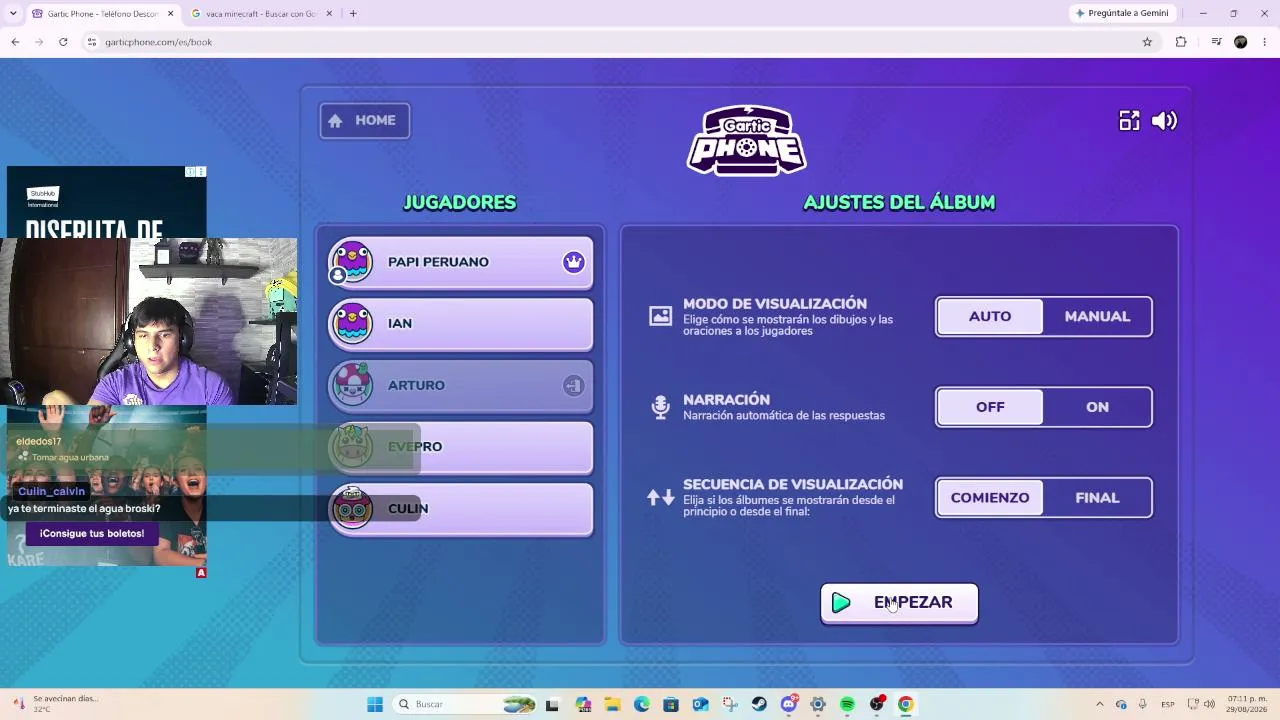Image resolution: width=1280 pixels, height=720 pixels.
Task: Toggle fullscreen mode icon
Action: pyautogui.click(x=1129, y=121)
